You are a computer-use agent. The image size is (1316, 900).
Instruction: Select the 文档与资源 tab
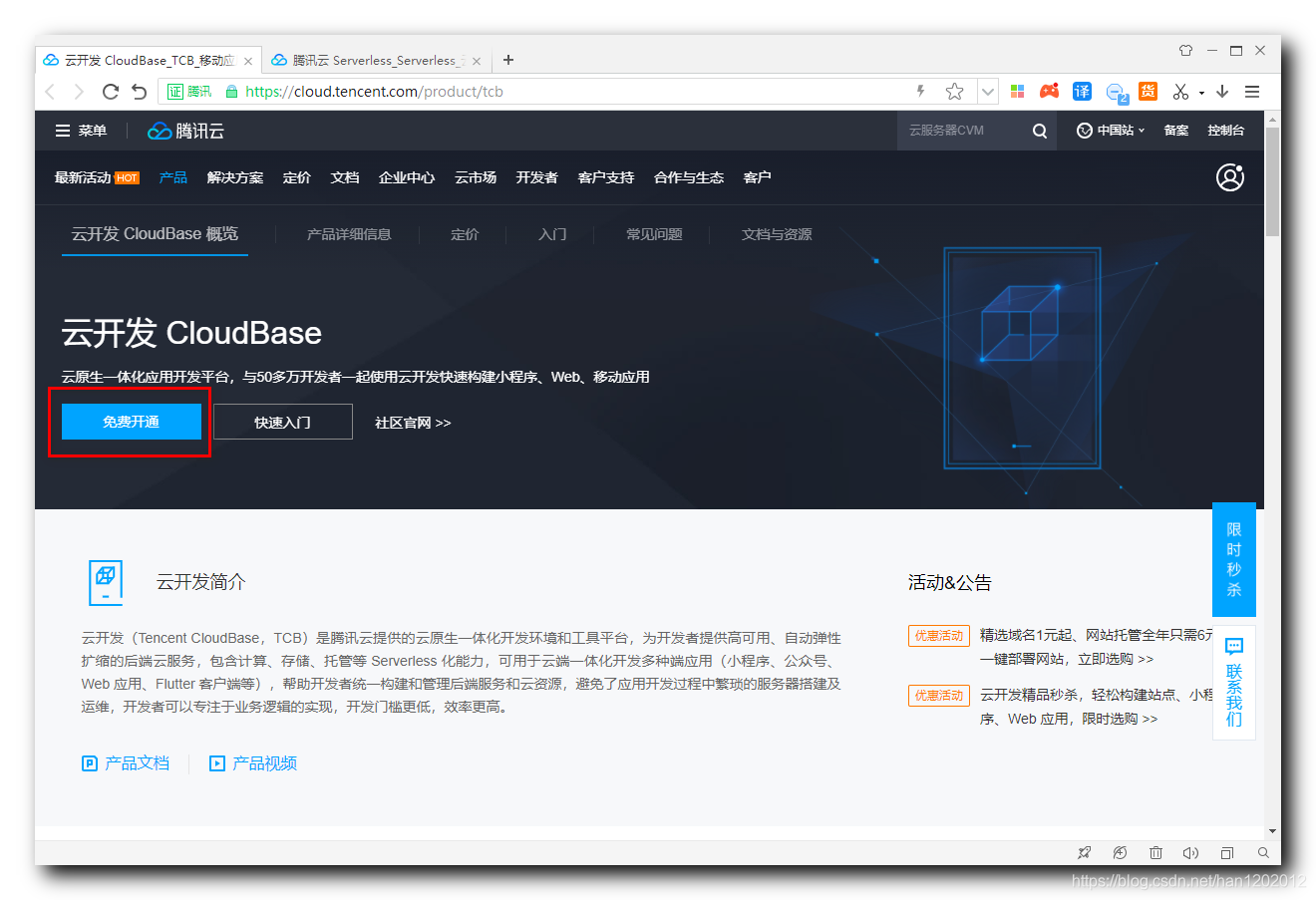tap(777, 234)
